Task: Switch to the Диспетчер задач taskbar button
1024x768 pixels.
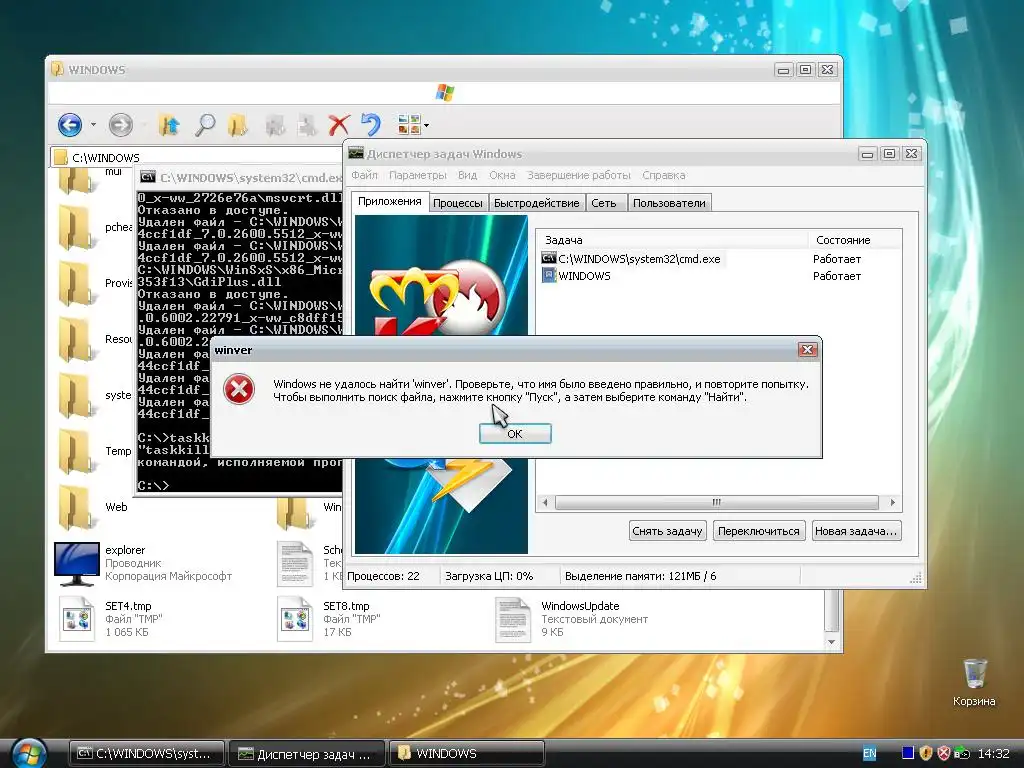Action: coord(307,754)
